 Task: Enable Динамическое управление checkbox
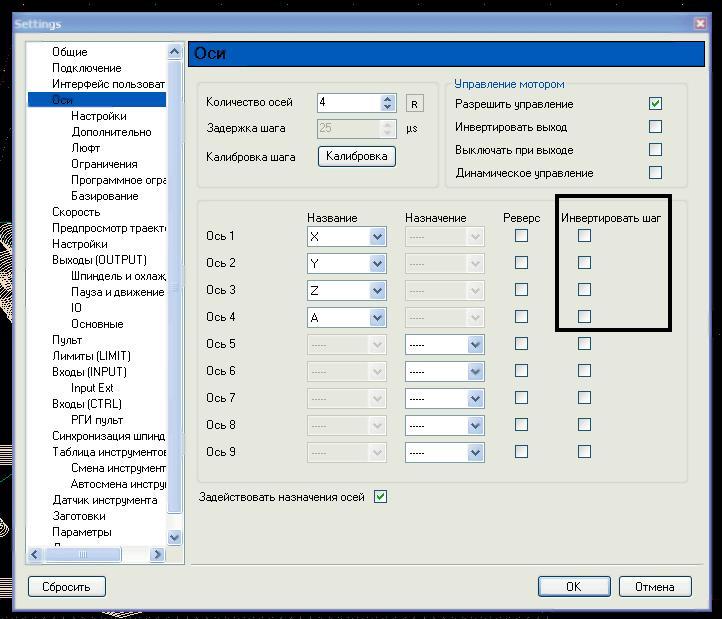point(655,173)
